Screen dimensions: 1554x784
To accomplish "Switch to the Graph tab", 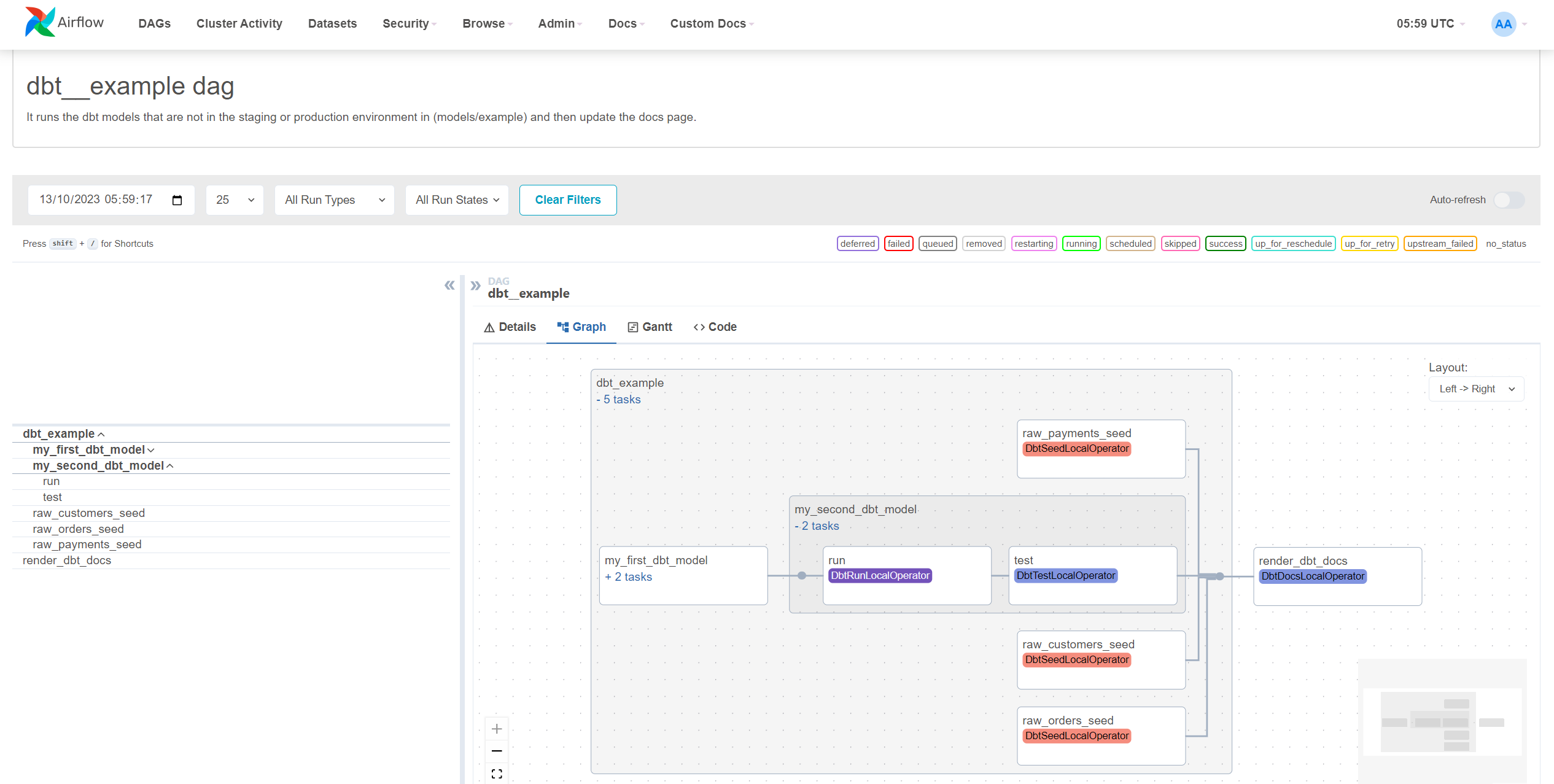I will click(581, 327).
